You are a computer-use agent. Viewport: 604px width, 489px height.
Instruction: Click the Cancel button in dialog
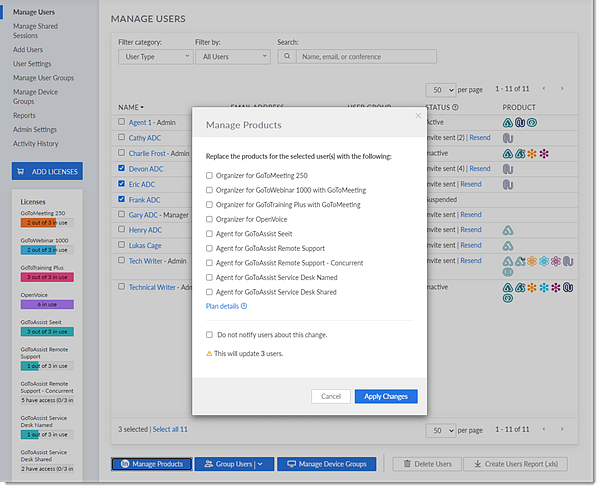click(x=329, y=396)
